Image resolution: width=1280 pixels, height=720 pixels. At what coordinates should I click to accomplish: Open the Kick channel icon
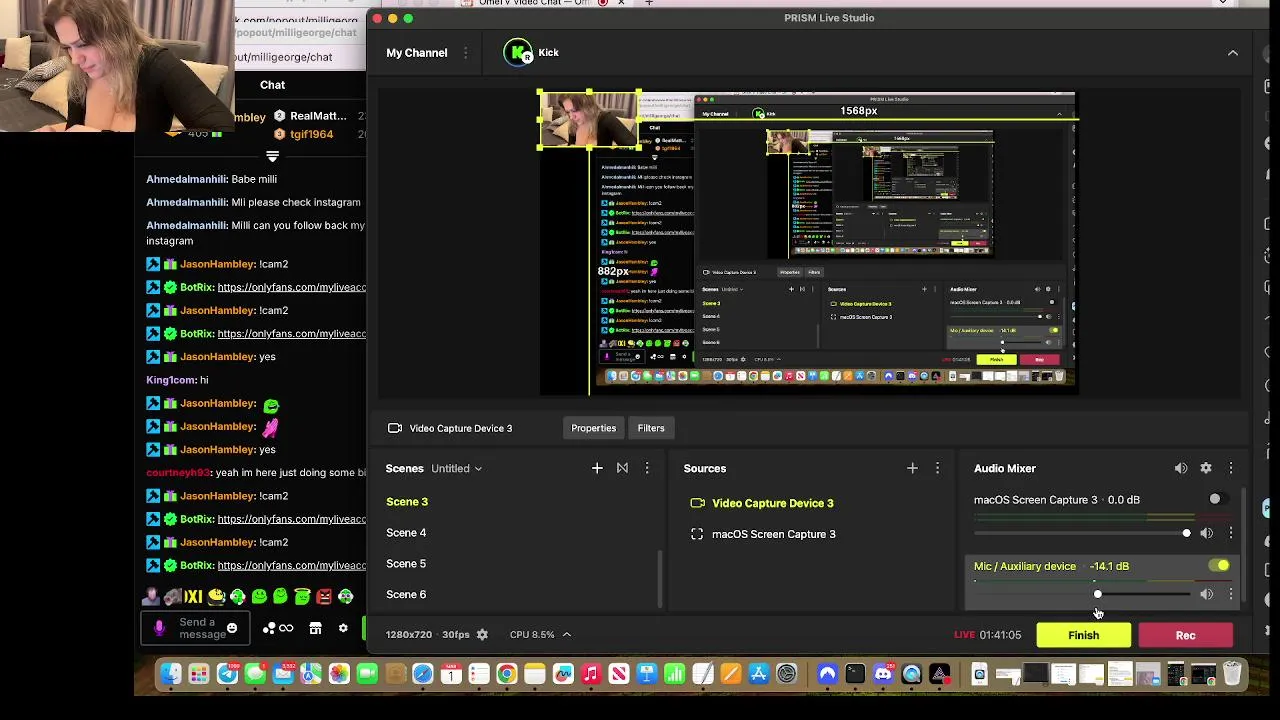pyautogui.click(x=518, y=53)
